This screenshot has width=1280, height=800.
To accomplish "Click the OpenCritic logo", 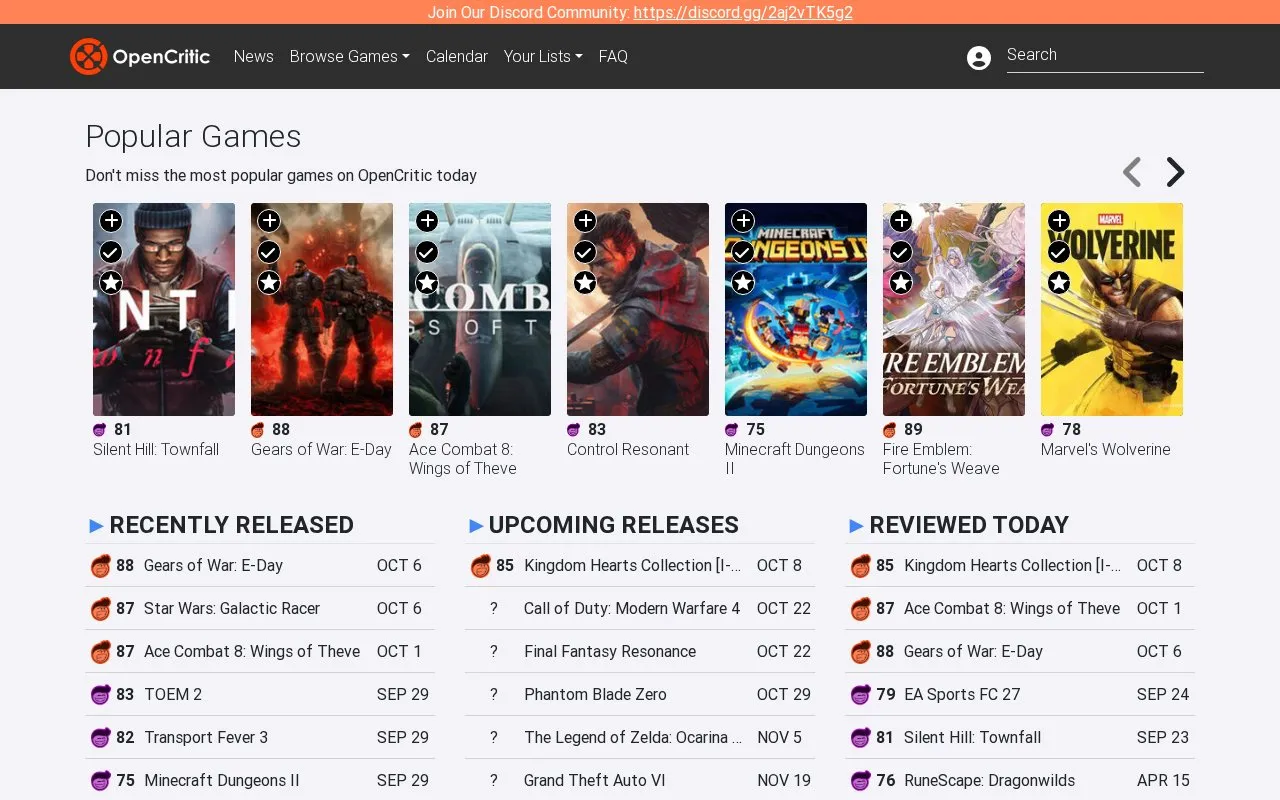I will pos(140,56).
